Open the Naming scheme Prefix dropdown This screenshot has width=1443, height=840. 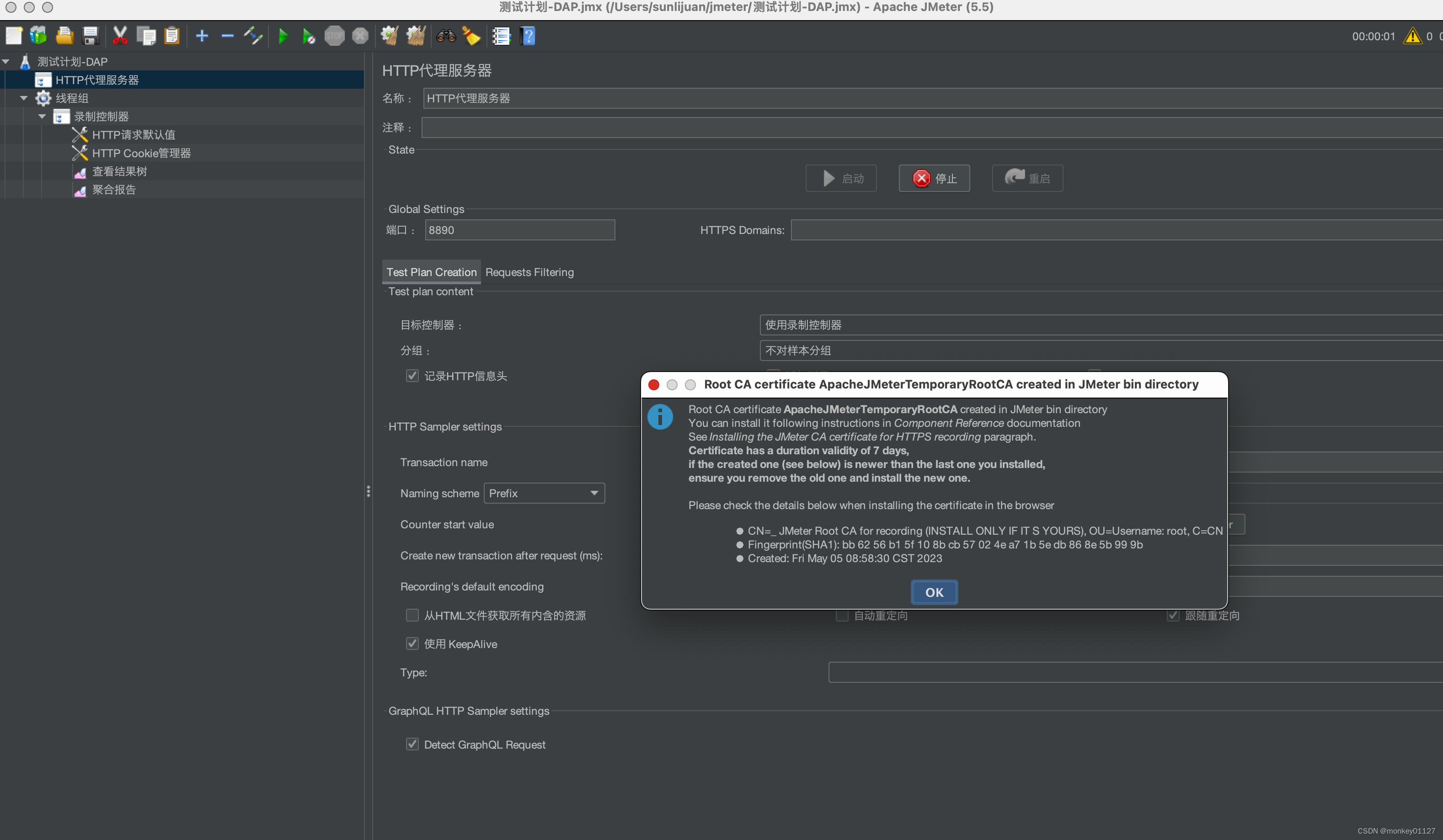(x=544, y=493)
